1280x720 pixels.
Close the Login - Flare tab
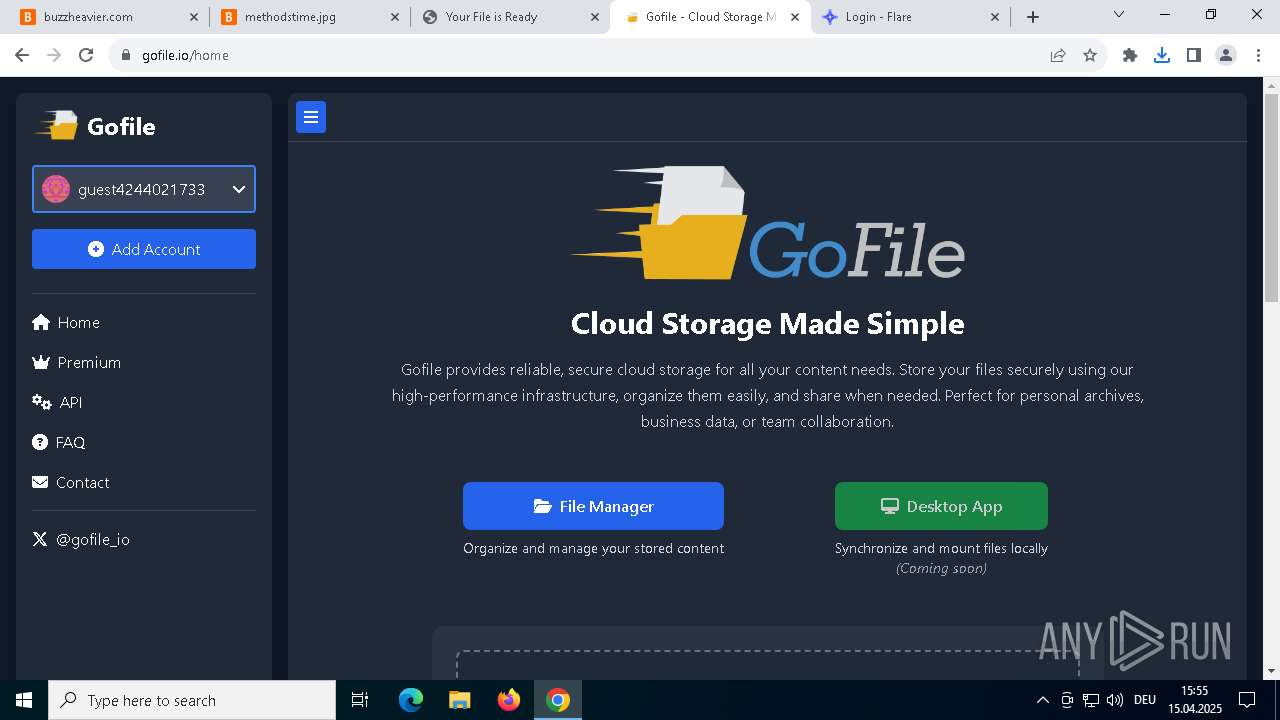[995, 17]
